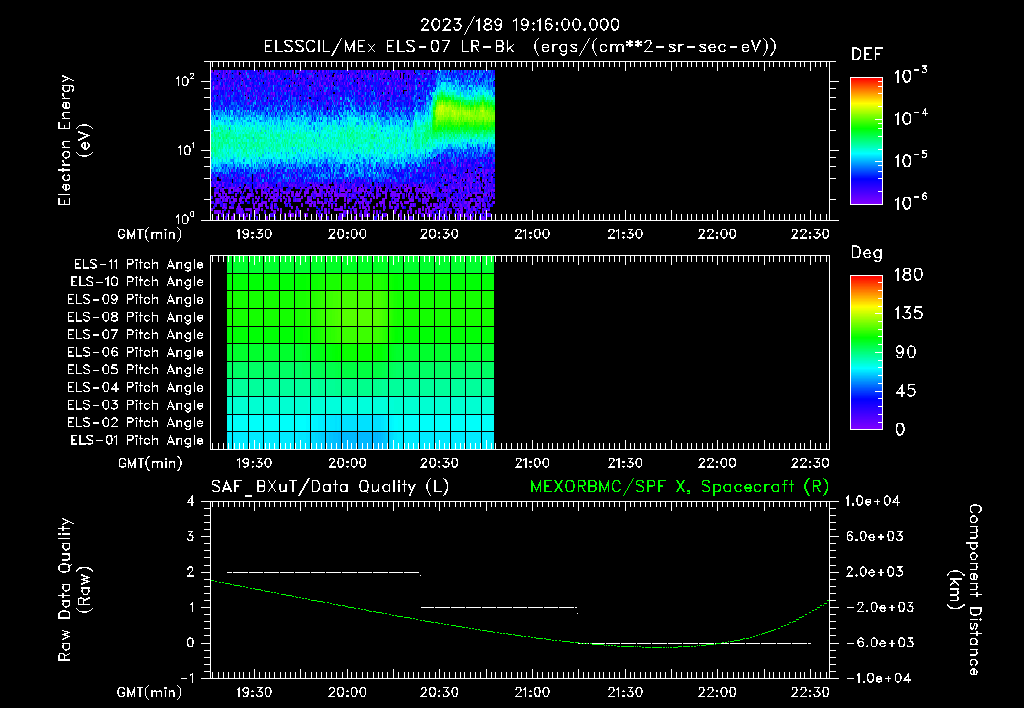Select the ELS-06 Pitch Angle row label
1024x708 pixels.
(135, 352)
